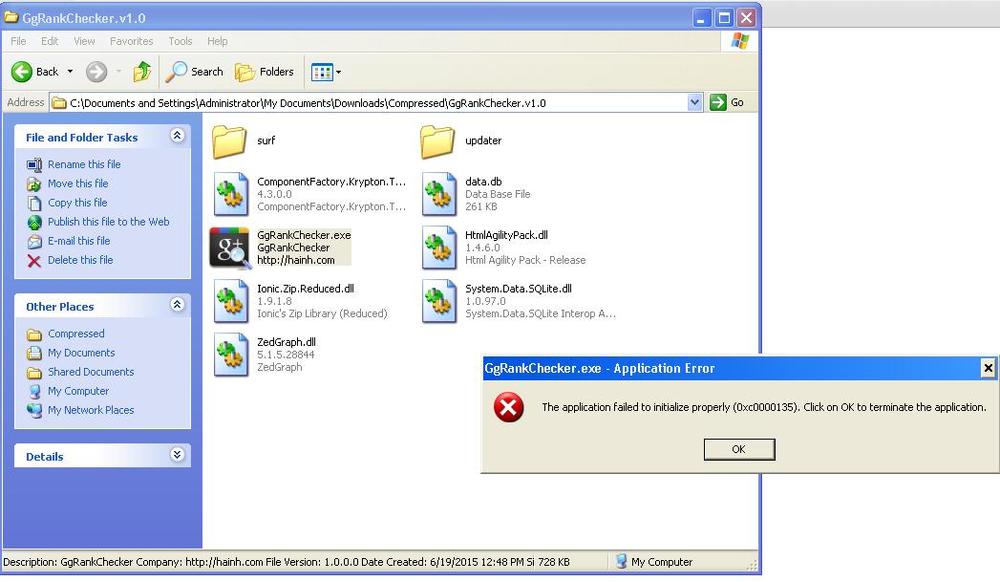The width and height of the screenshot is (1000, 582).
Task: Select the GgRankChecker.exe application icon
Action: (230, 248)
